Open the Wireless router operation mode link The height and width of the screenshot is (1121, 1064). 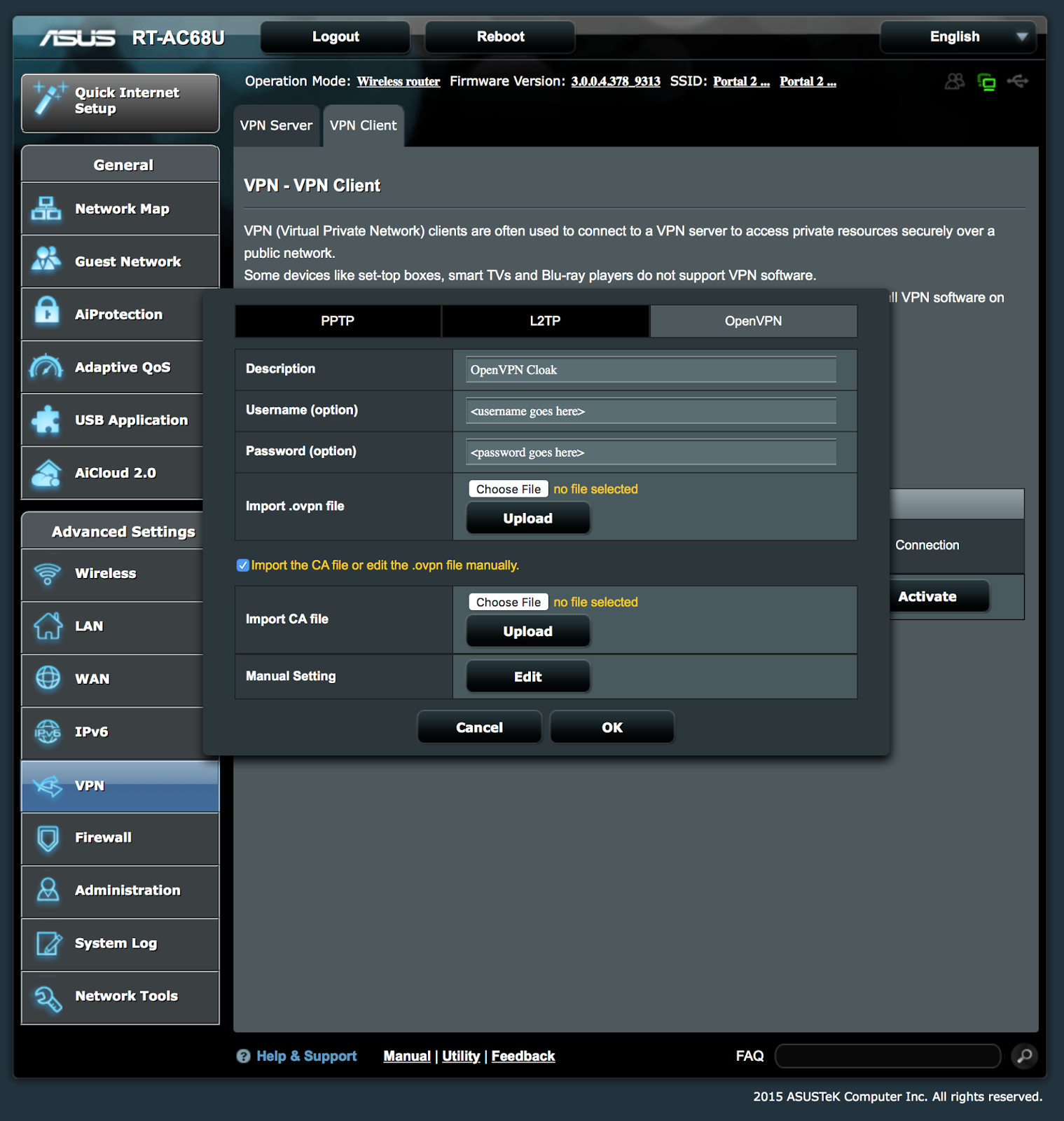pos(399,81)
